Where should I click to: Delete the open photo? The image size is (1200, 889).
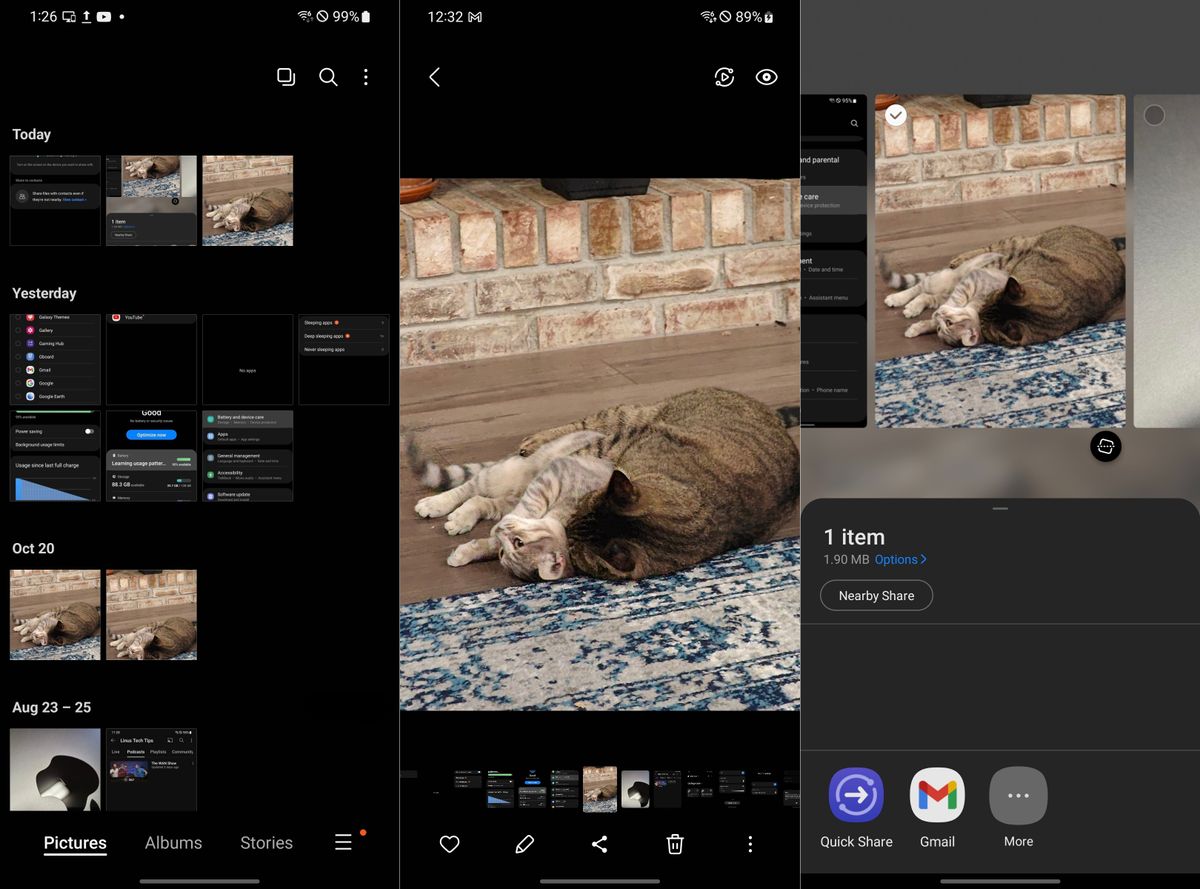click(674, 844)
